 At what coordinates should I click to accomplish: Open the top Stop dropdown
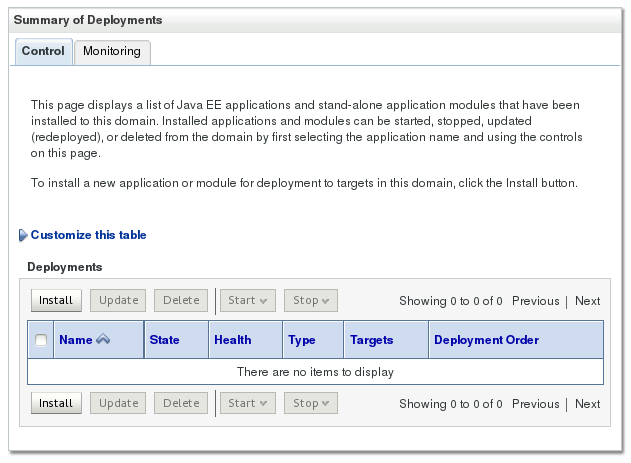(x=311, y=300)
